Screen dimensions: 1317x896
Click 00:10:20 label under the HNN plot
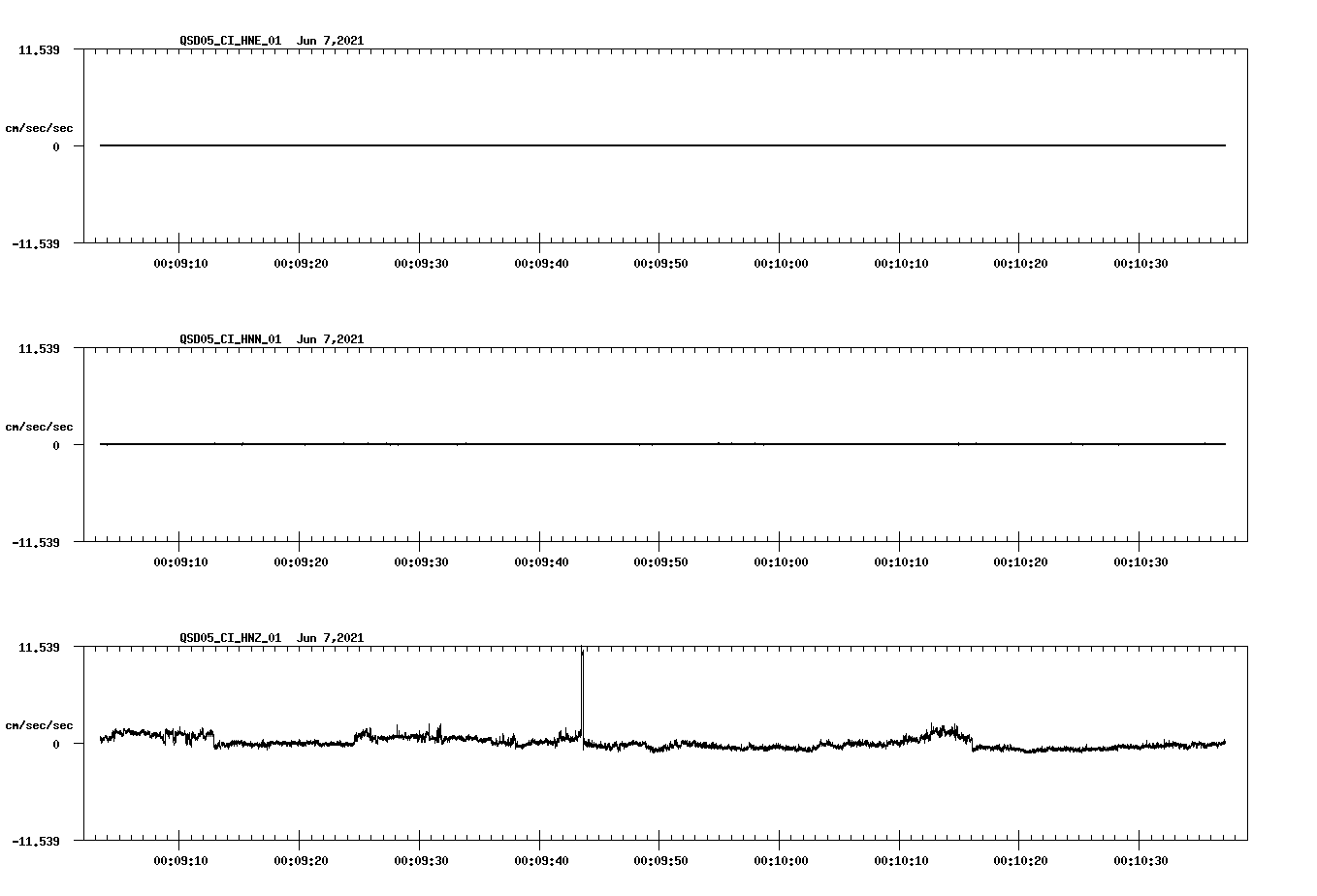point(1020,562)
